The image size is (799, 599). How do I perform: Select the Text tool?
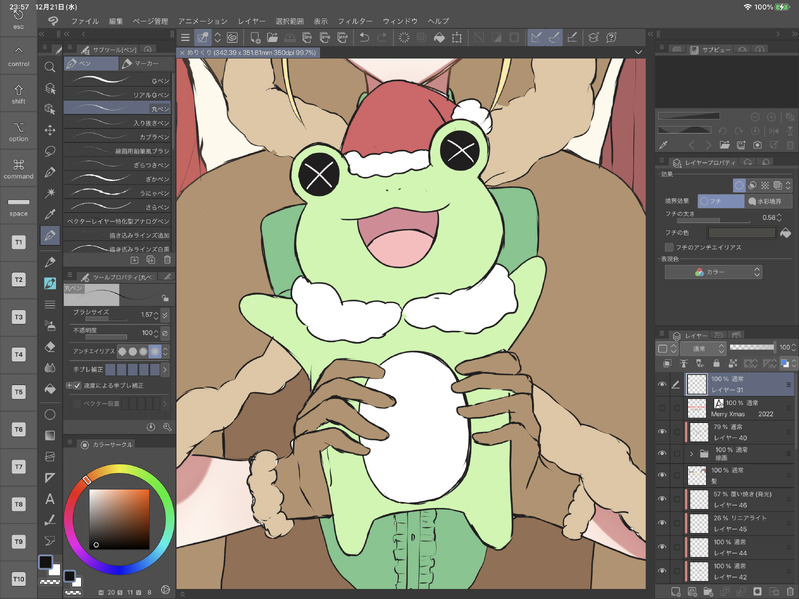pyautogui.click(x=49, y=499)
